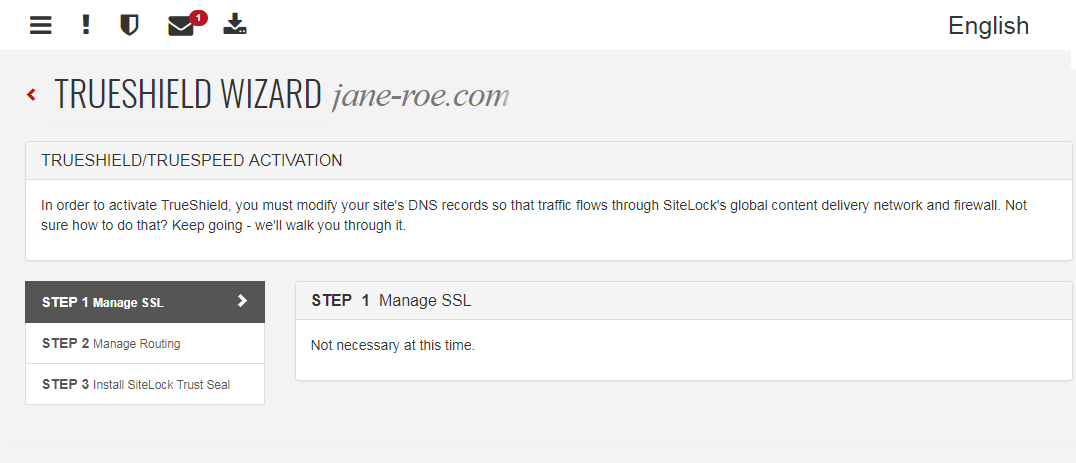The height and width of the screenshot is (463, 1076).
Task: Click the bold 'STEP 3' label
Action: click(65, 384)
